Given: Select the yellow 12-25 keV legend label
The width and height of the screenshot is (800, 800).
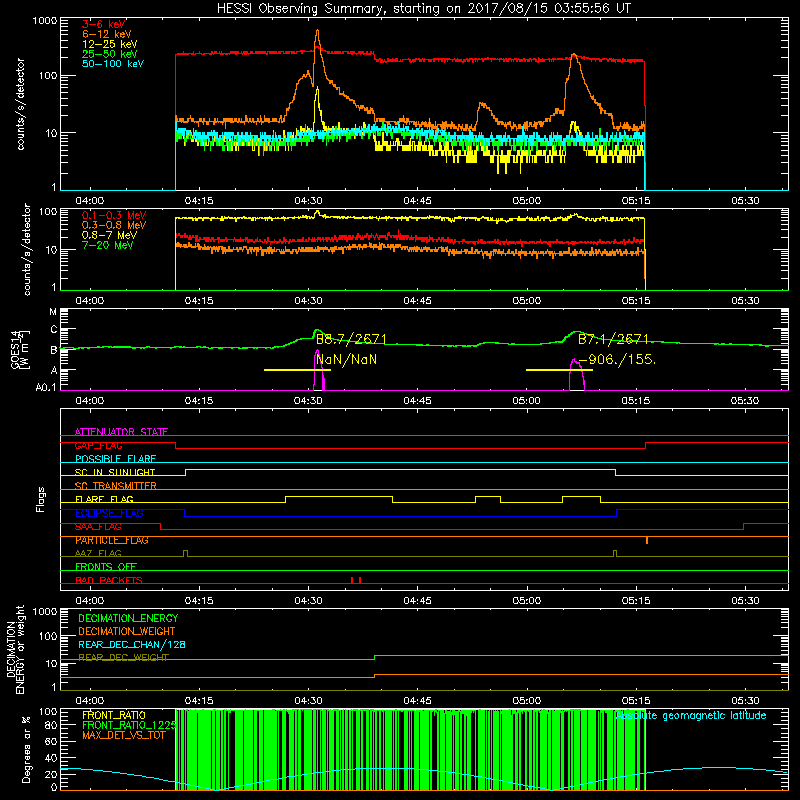Looking at the screenshot, I should tap(110, 44).
